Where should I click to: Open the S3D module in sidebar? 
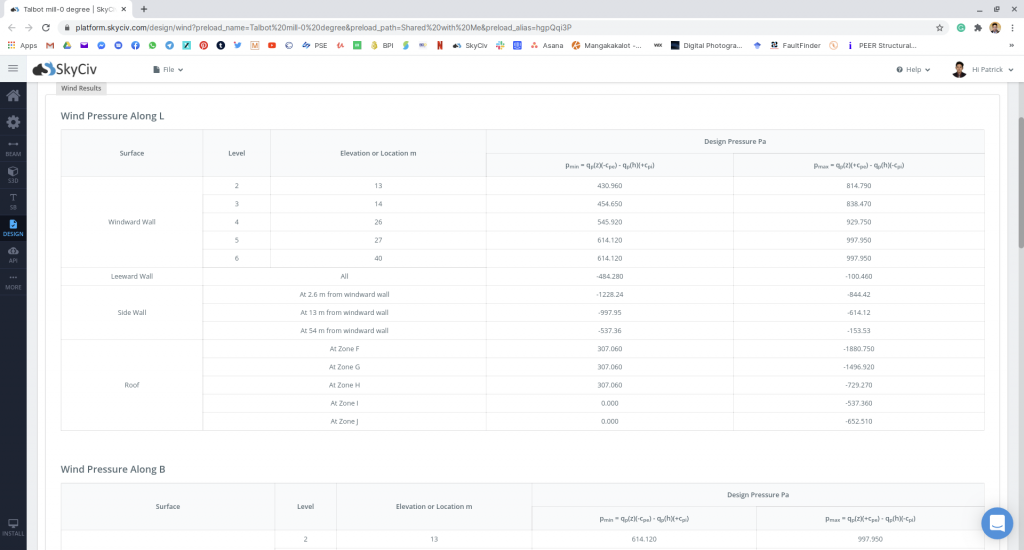13,174
